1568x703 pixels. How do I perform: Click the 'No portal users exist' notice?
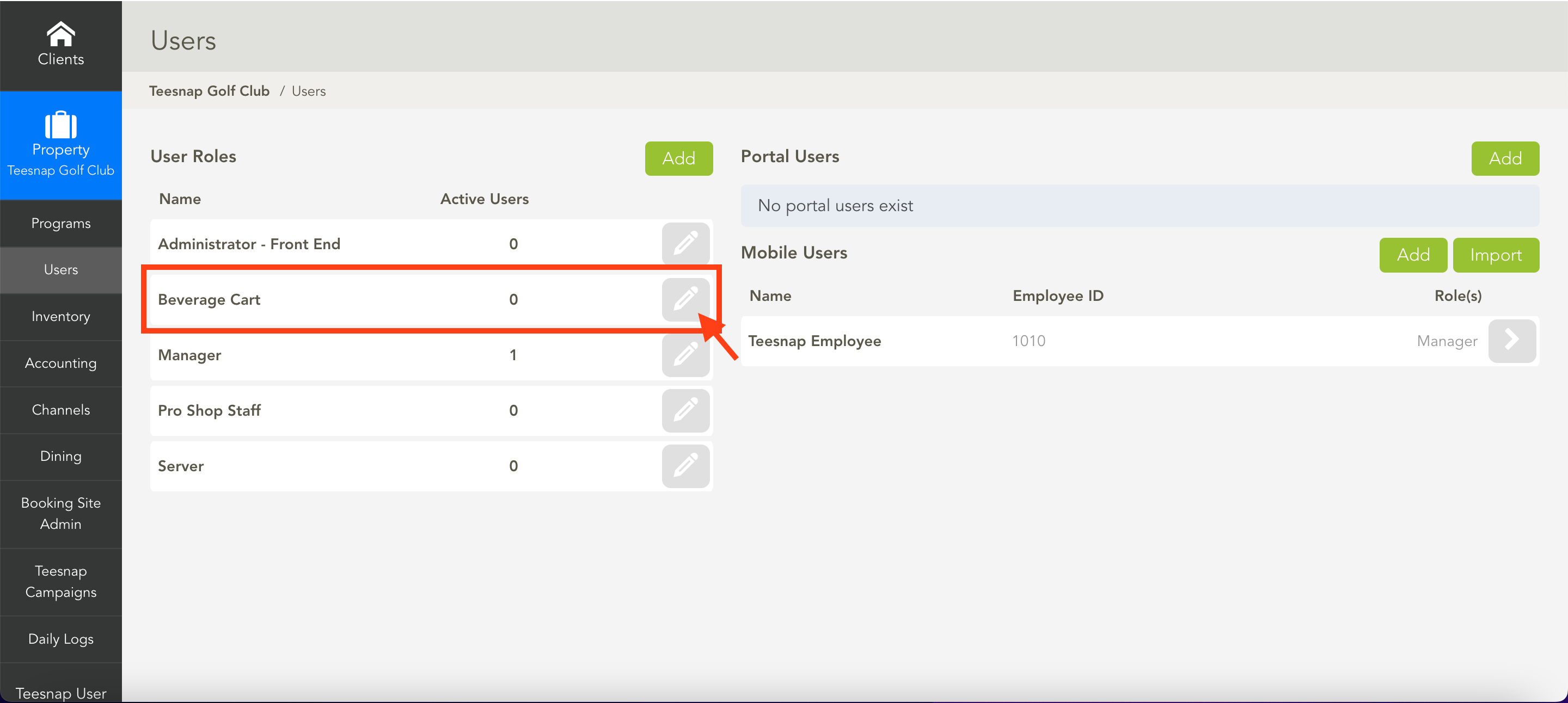[x=1140, y=206]
